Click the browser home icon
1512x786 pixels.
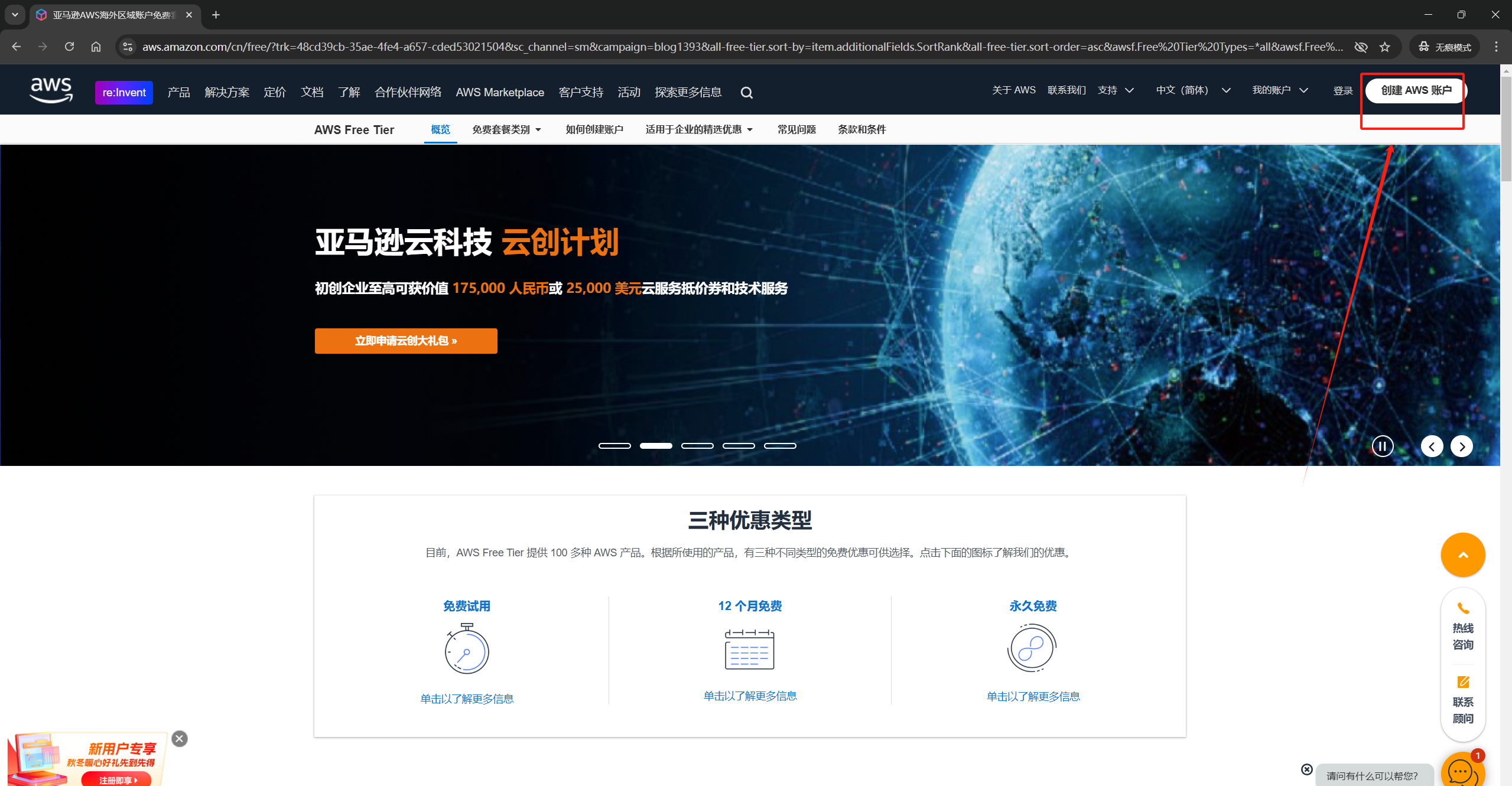tap(96, 47)
